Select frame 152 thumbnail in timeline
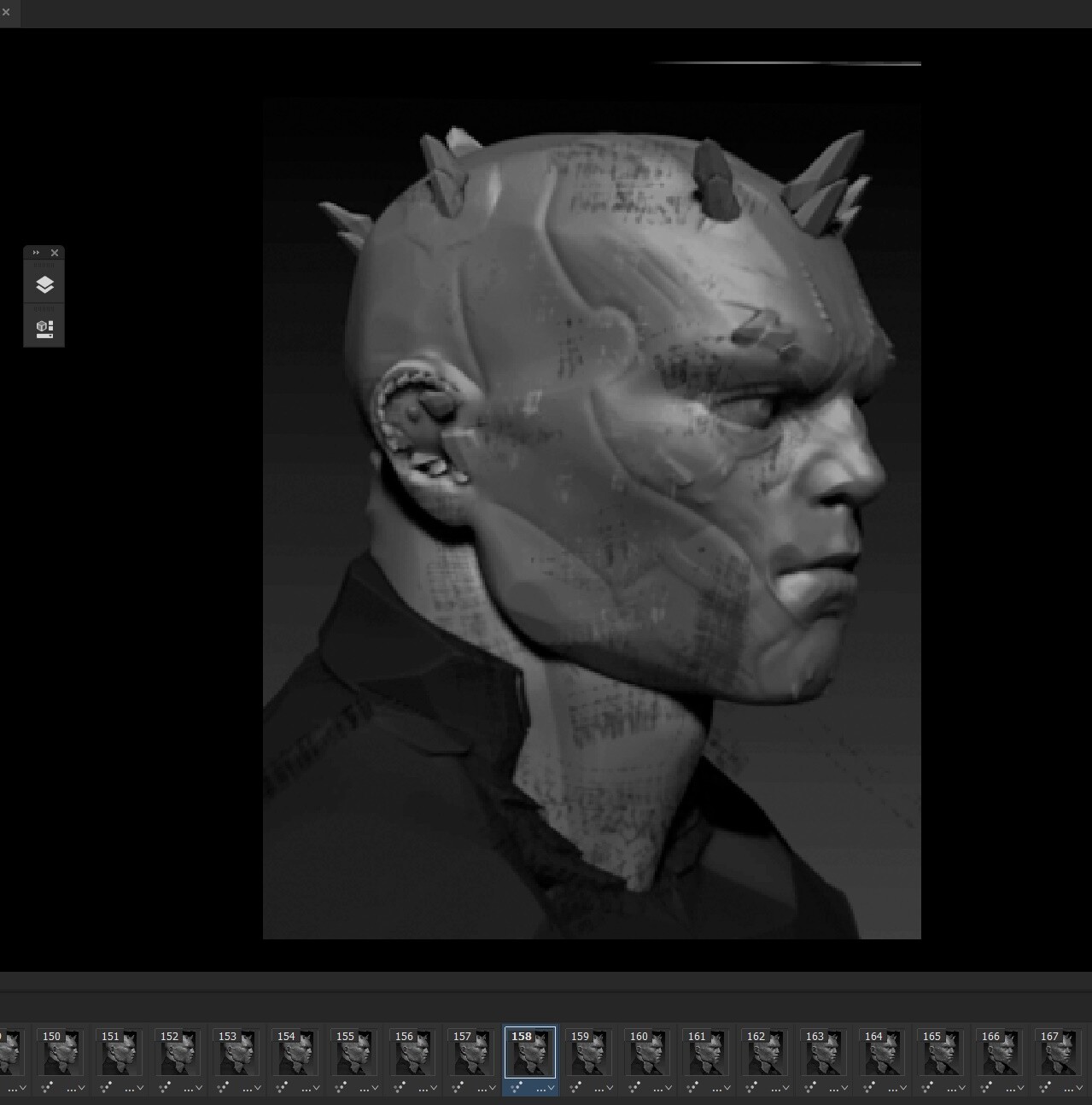1092x1105 pixels. pyautogui.click(x=178, y=1052)
